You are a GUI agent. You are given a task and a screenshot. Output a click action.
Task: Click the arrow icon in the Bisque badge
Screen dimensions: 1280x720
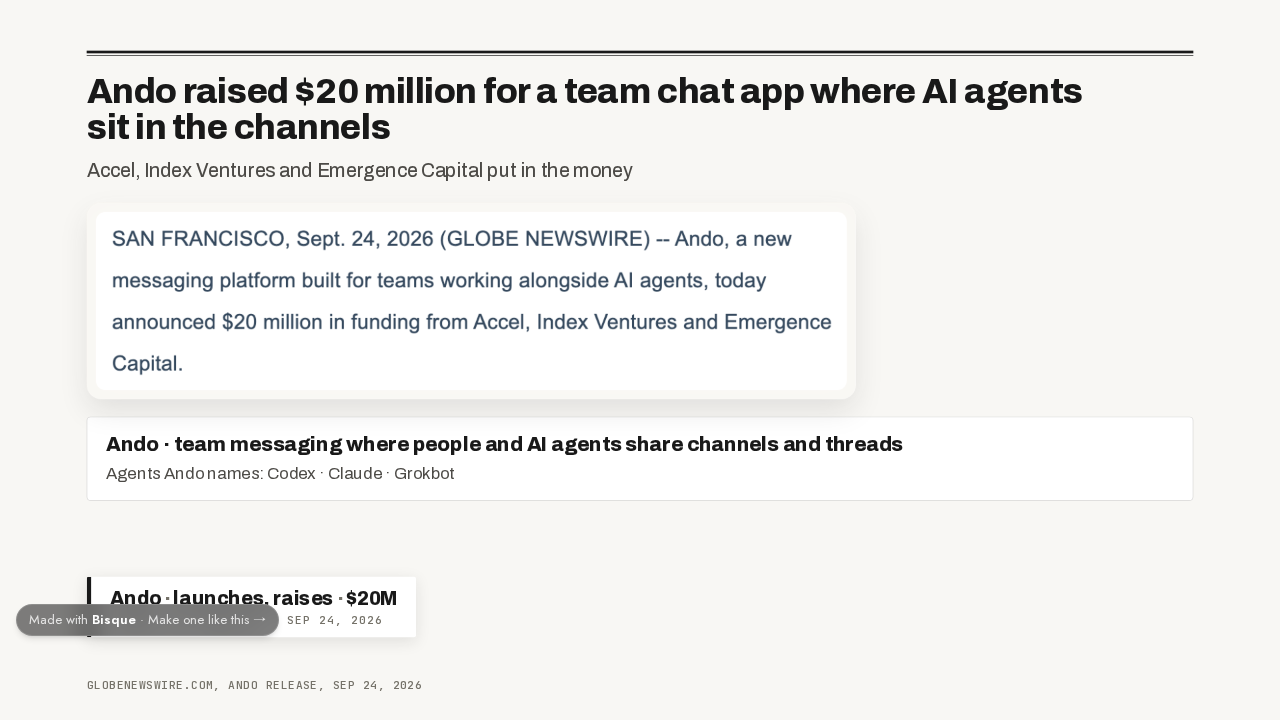point(260,619)
